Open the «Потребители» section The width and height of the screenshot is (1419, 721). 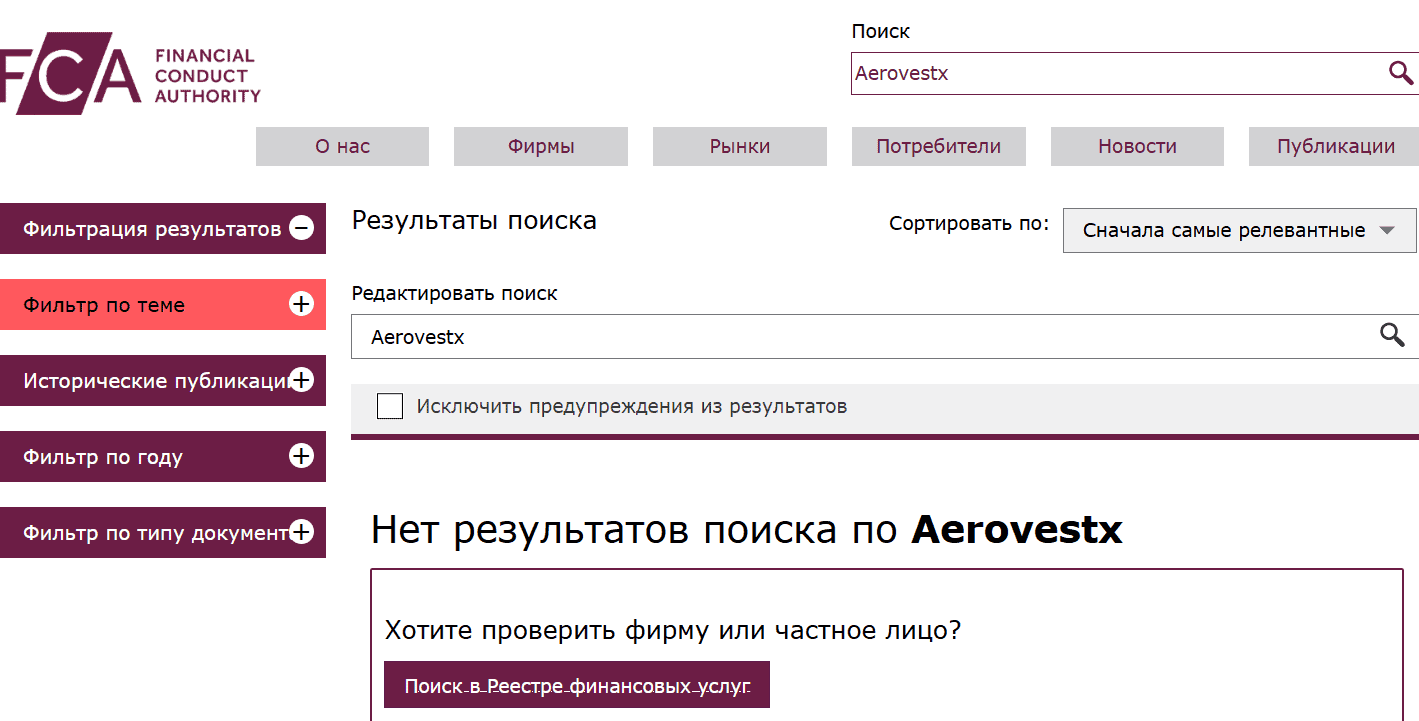(x=938, y=146)
